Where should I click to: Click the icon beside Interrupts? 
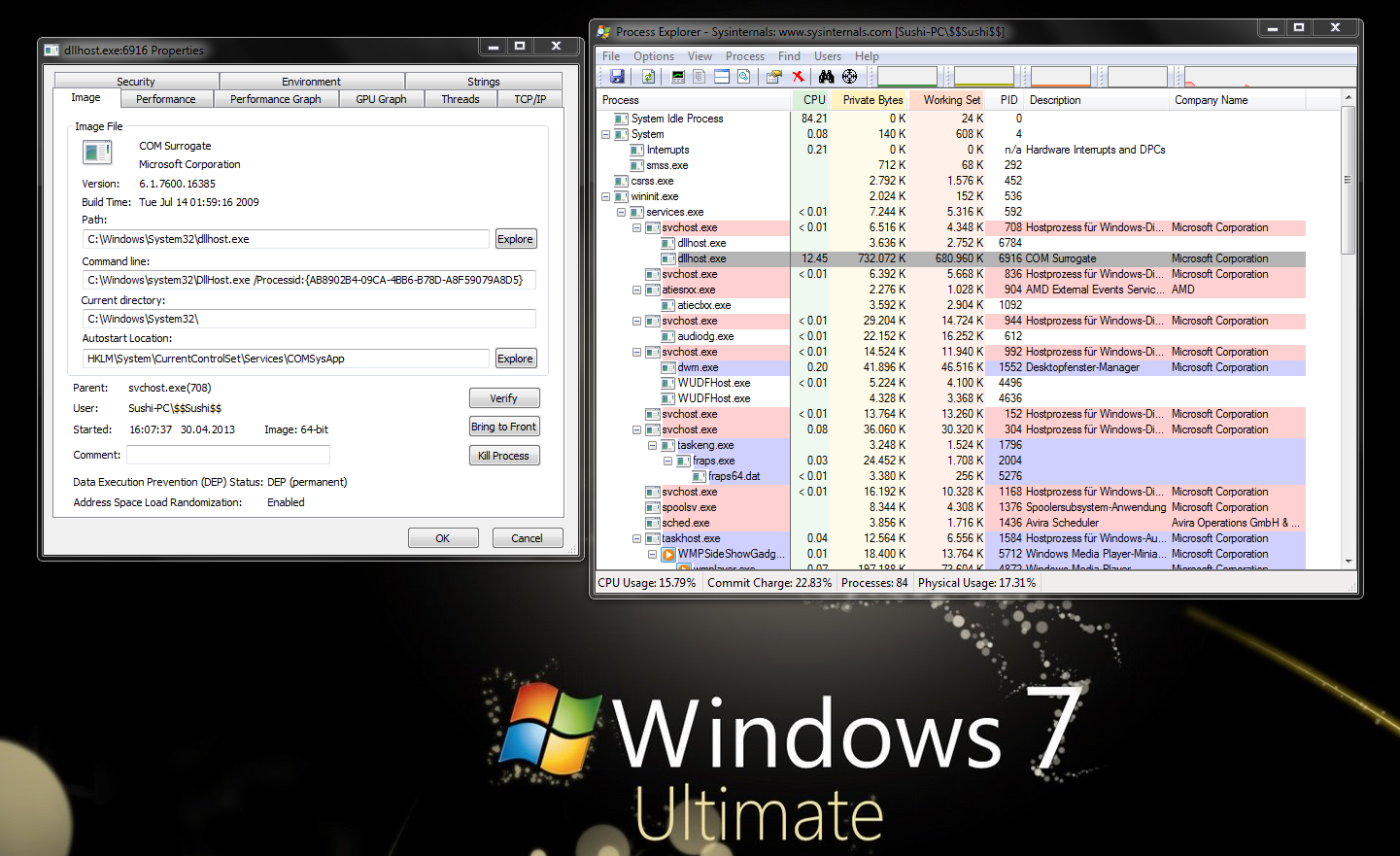(x=637, y=150)
